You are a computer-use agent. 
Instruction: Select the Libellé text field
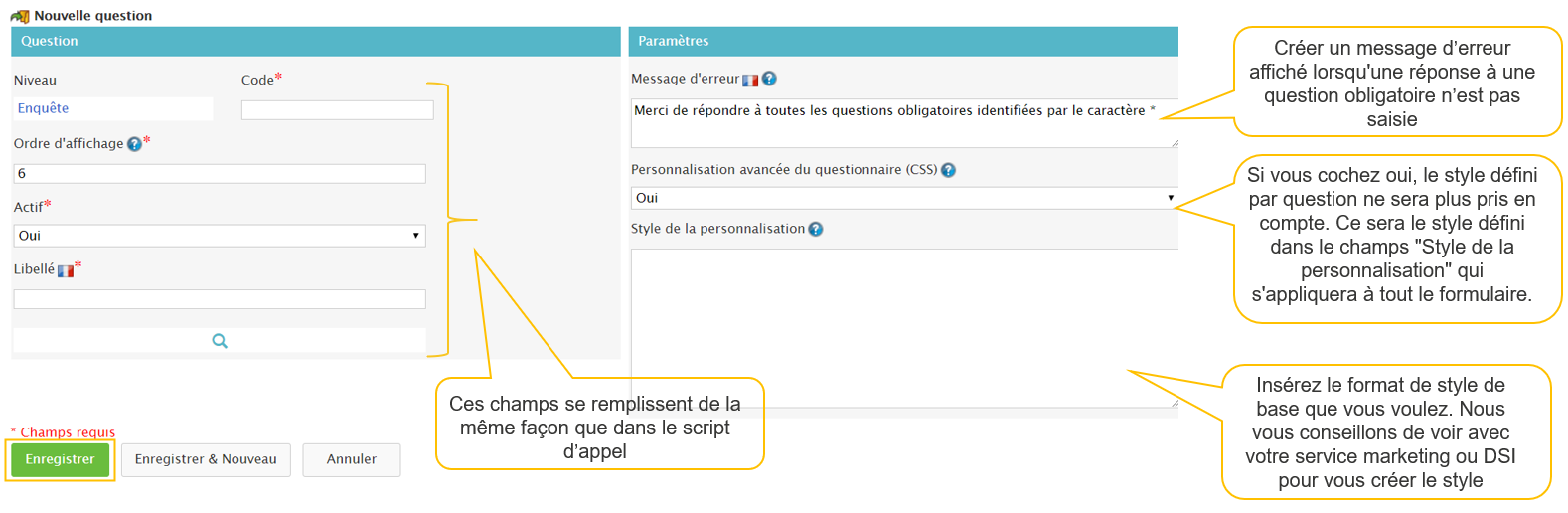click(220, 299)
